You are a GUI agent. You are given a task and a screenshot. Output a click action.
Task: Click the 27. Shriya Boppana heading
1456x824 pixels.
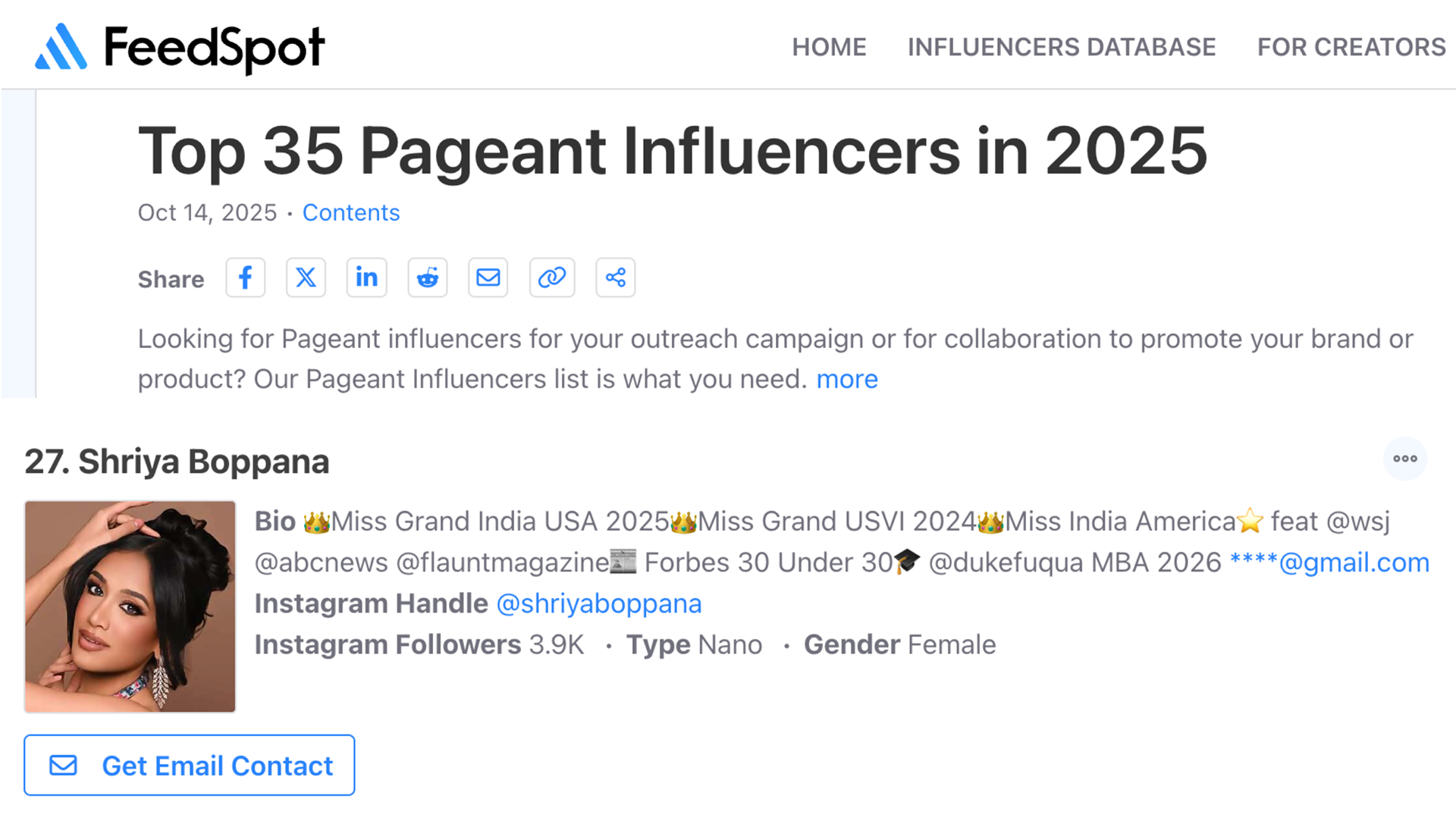[x=177, y=462]
